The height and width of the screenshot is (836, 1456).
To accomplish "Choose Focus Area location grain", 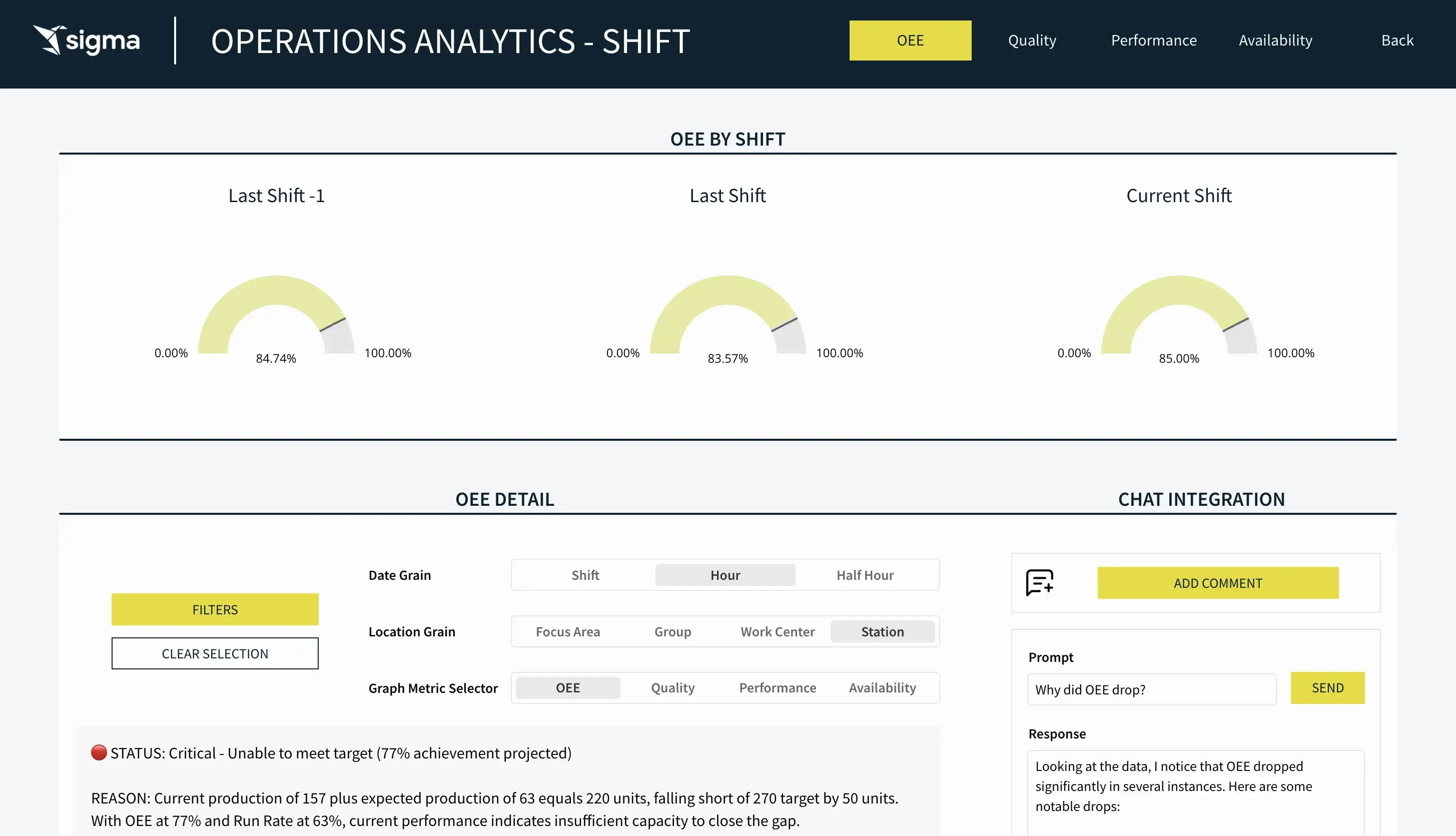I will tap(567, 631).
